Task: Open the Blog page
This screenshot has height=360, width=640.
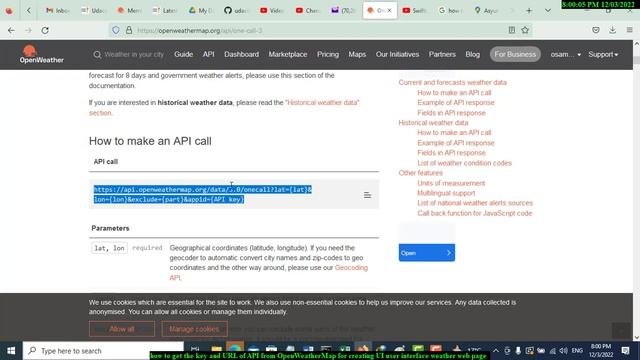Action: point(473,54)
